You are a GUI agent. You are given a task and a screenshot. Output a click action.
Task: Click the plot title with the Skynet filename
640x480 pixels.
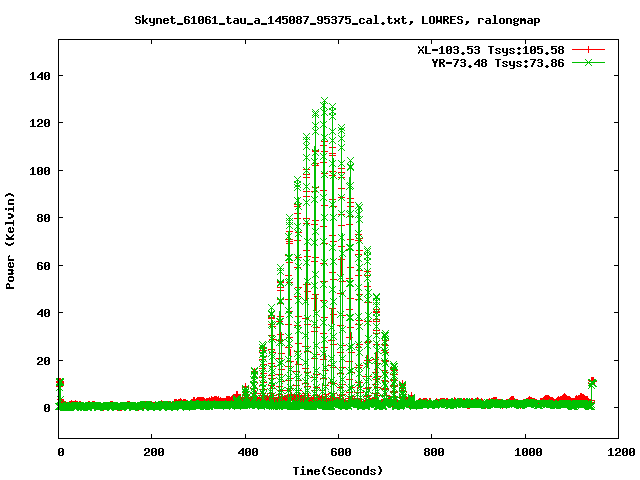pyautogui.click(x=338, y=20)
